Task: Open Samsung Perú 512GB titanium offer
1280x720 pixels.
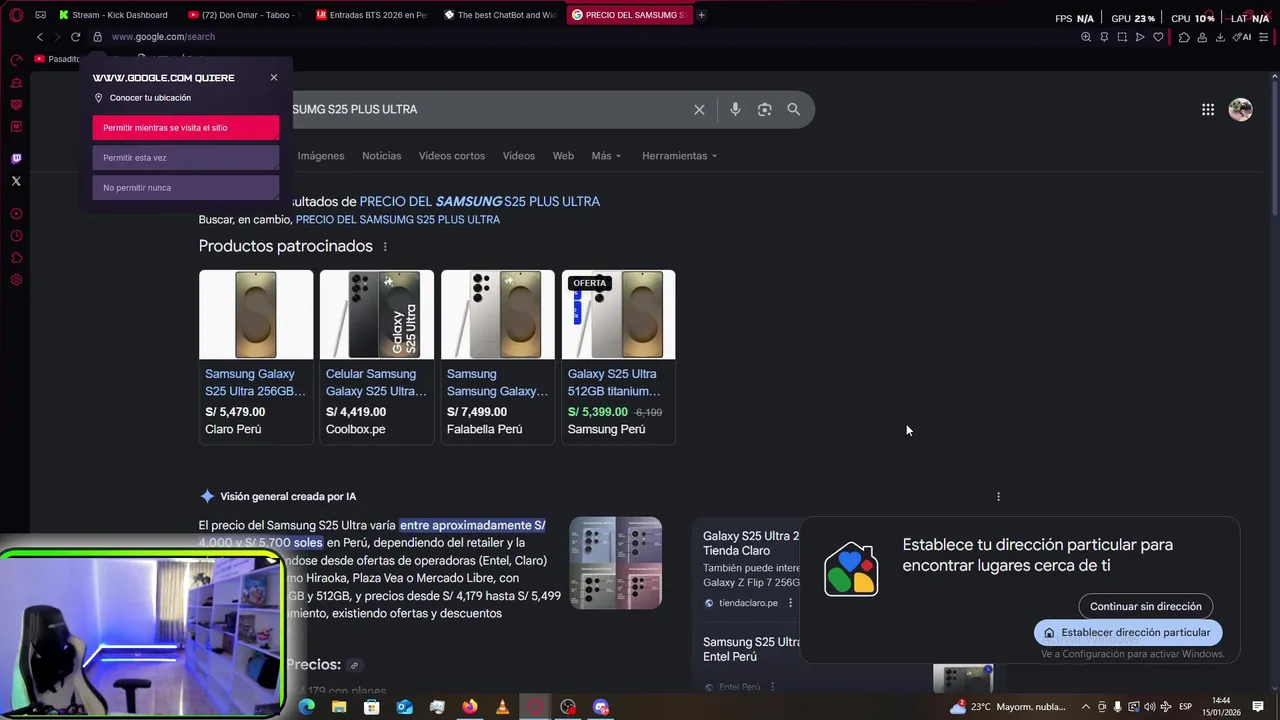Action: (x=619, y=356)
